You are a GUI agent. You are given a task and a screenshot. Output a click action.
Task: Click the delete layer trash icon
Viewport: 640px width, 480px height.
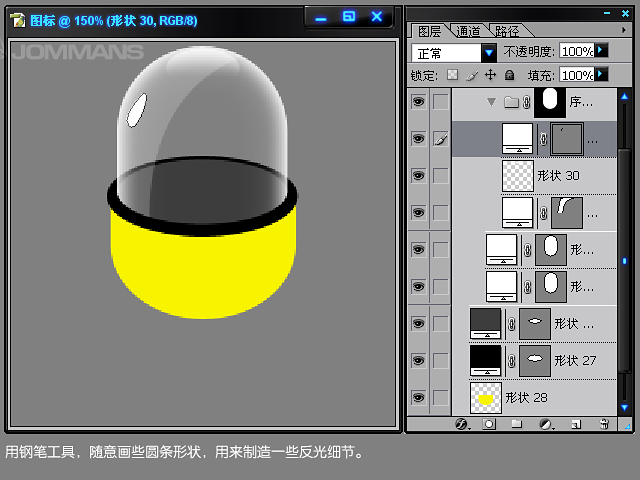click(x=603, y=424)
